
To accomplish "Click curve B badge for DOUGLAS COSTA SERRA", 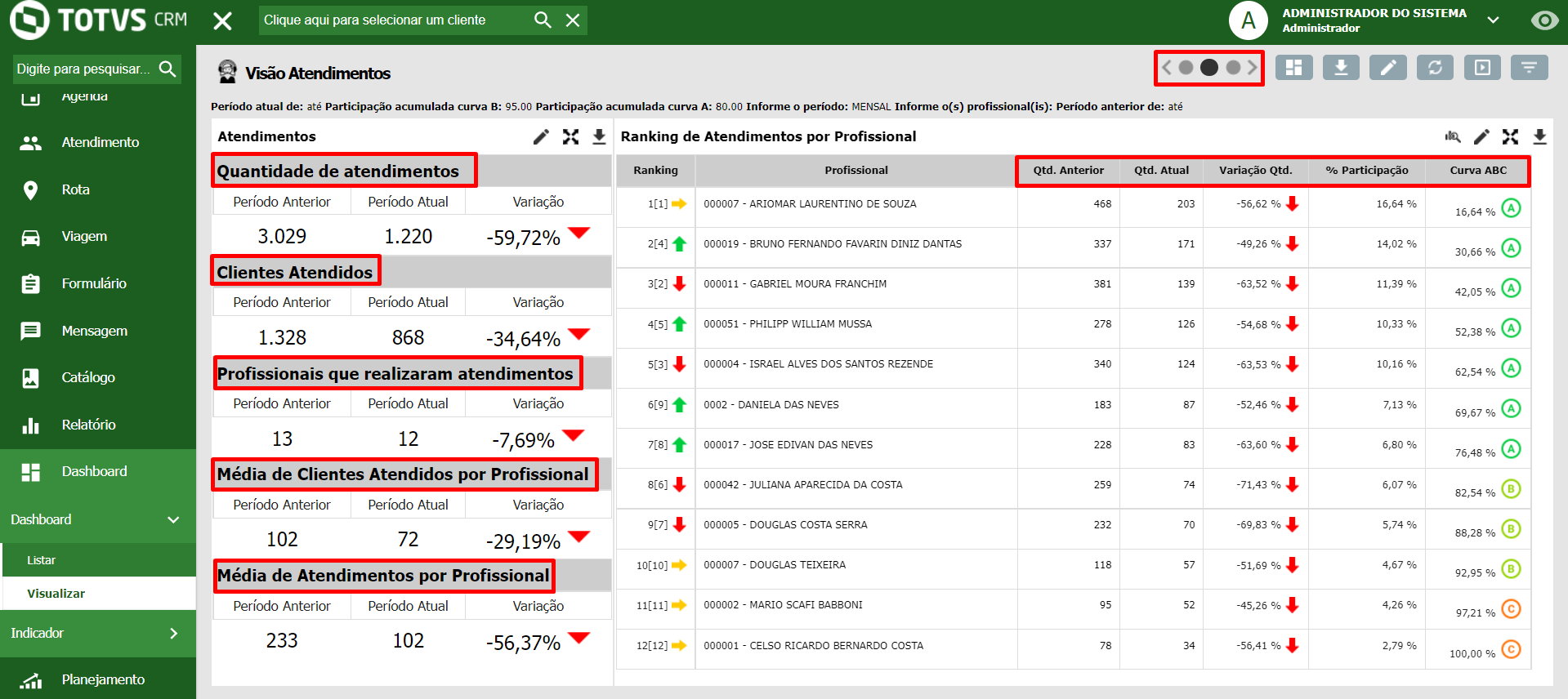I will 1511,529.
